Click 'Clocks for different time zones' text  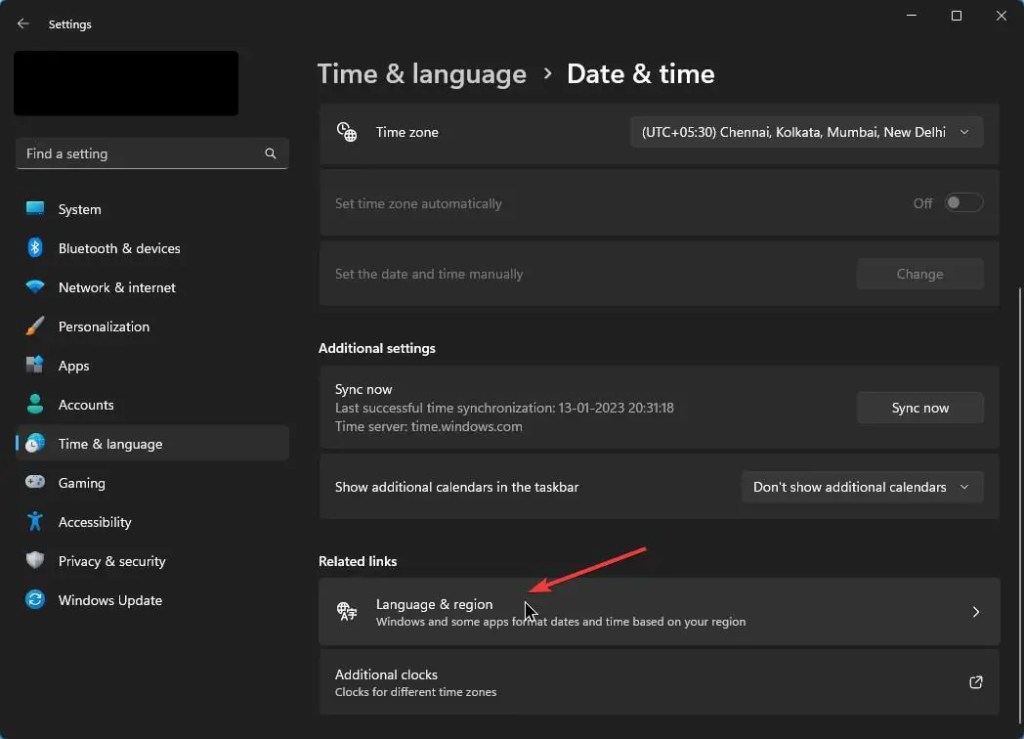point(415,692)
